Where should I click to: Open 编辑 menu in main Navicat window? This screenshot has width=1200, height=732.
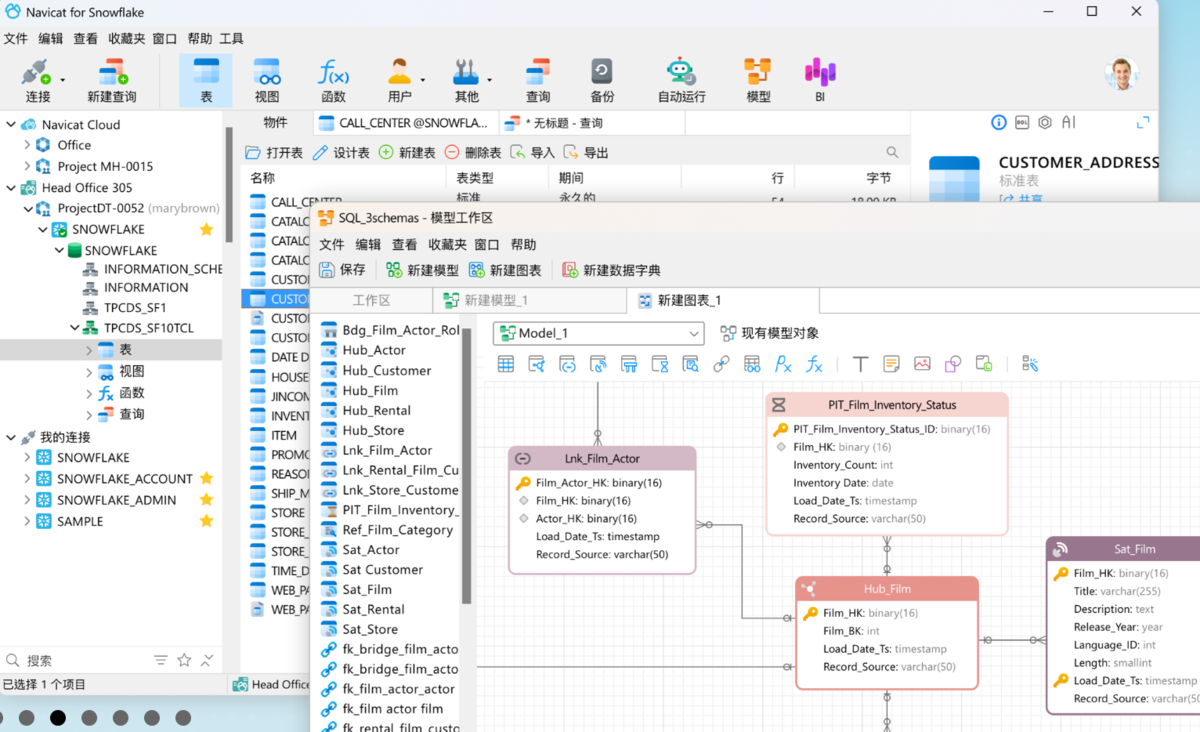click(x=50, y=39)
